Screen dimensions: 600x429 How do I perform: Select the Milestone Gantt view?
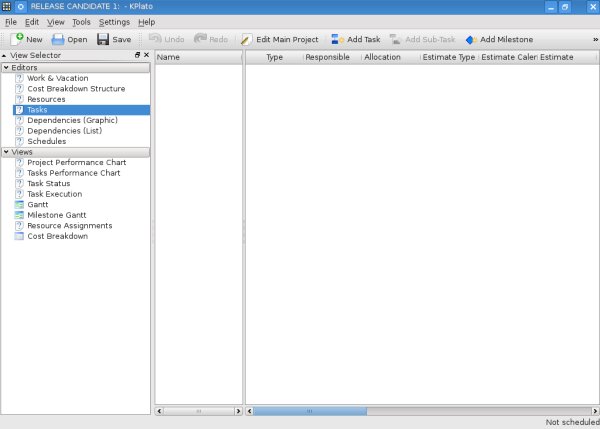click(19, 215)
